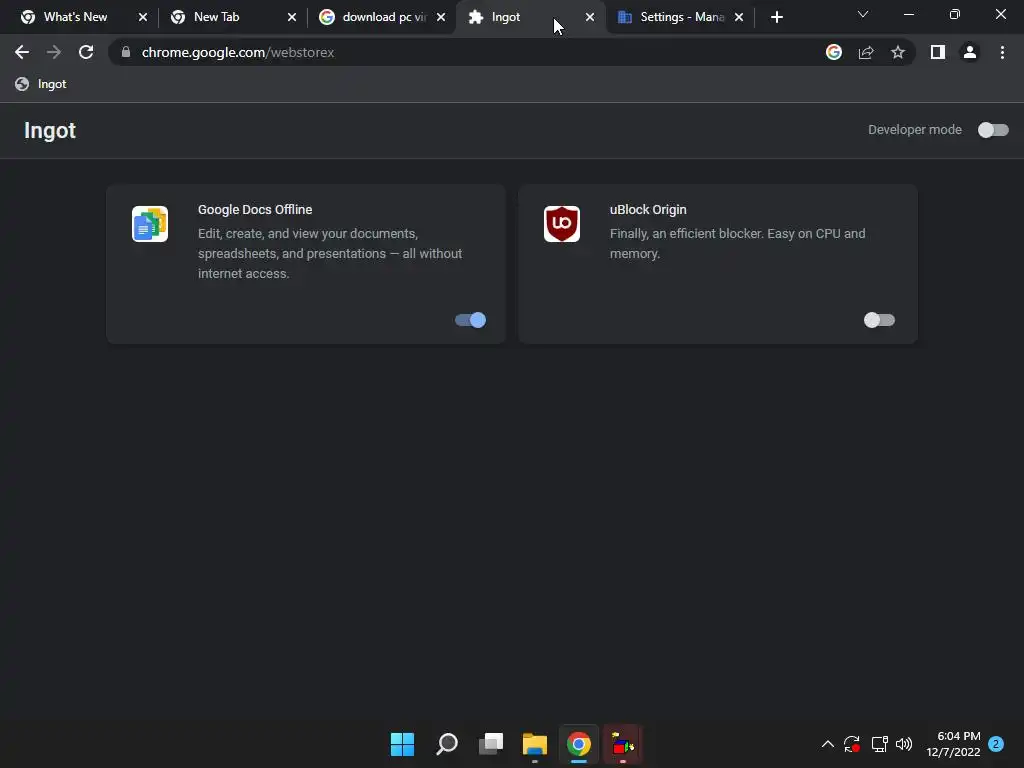The image size is (1024, 768).
Task: Close the What's New tab
Action: click(143, 17)
